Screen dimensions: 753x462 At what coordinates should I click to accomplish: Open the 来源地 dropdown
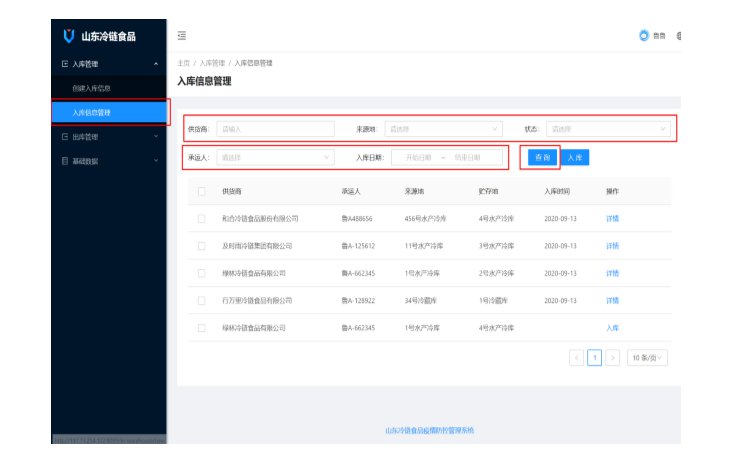[443, 129]
